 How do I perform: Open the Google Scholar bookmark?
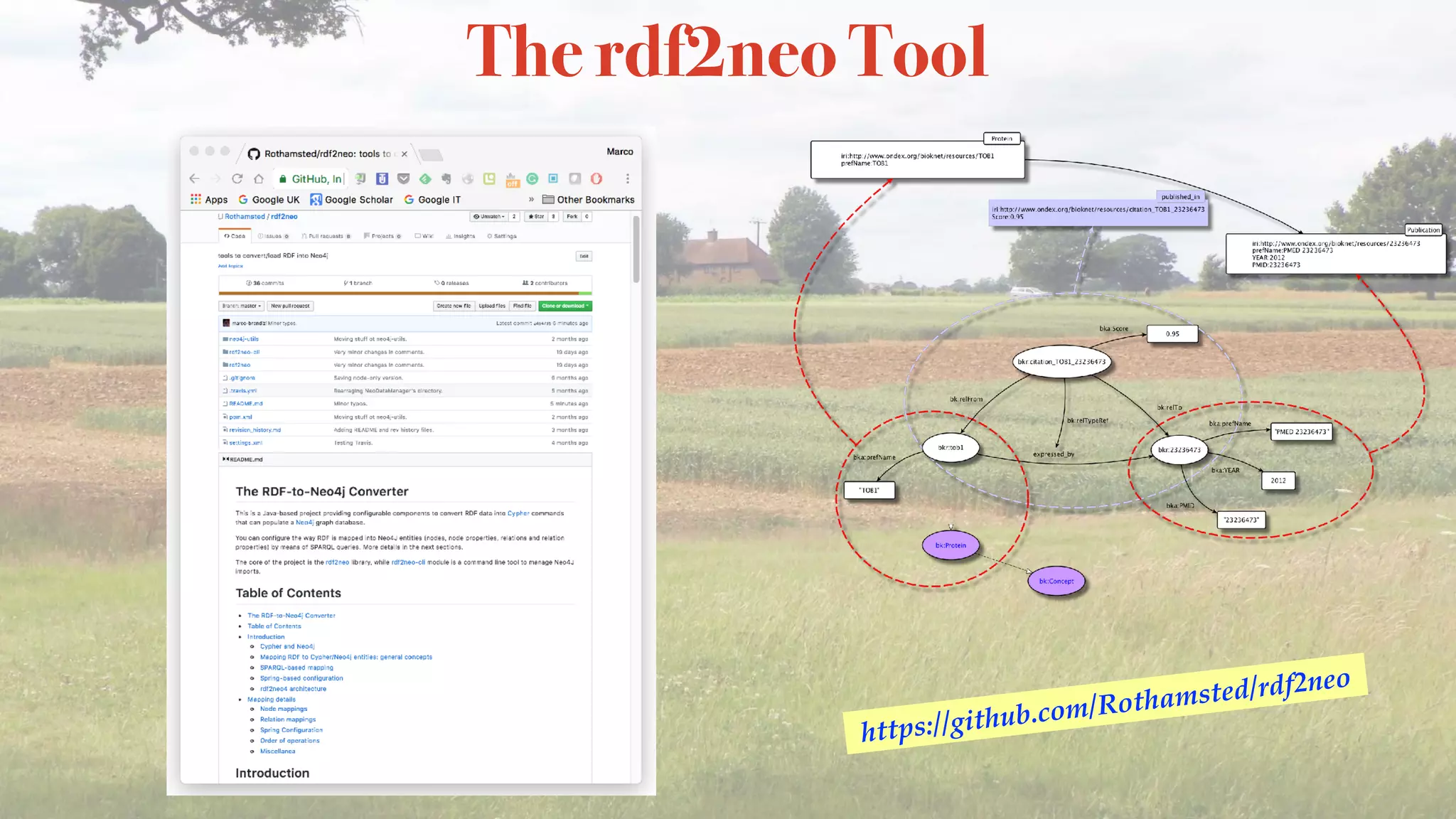351,200
